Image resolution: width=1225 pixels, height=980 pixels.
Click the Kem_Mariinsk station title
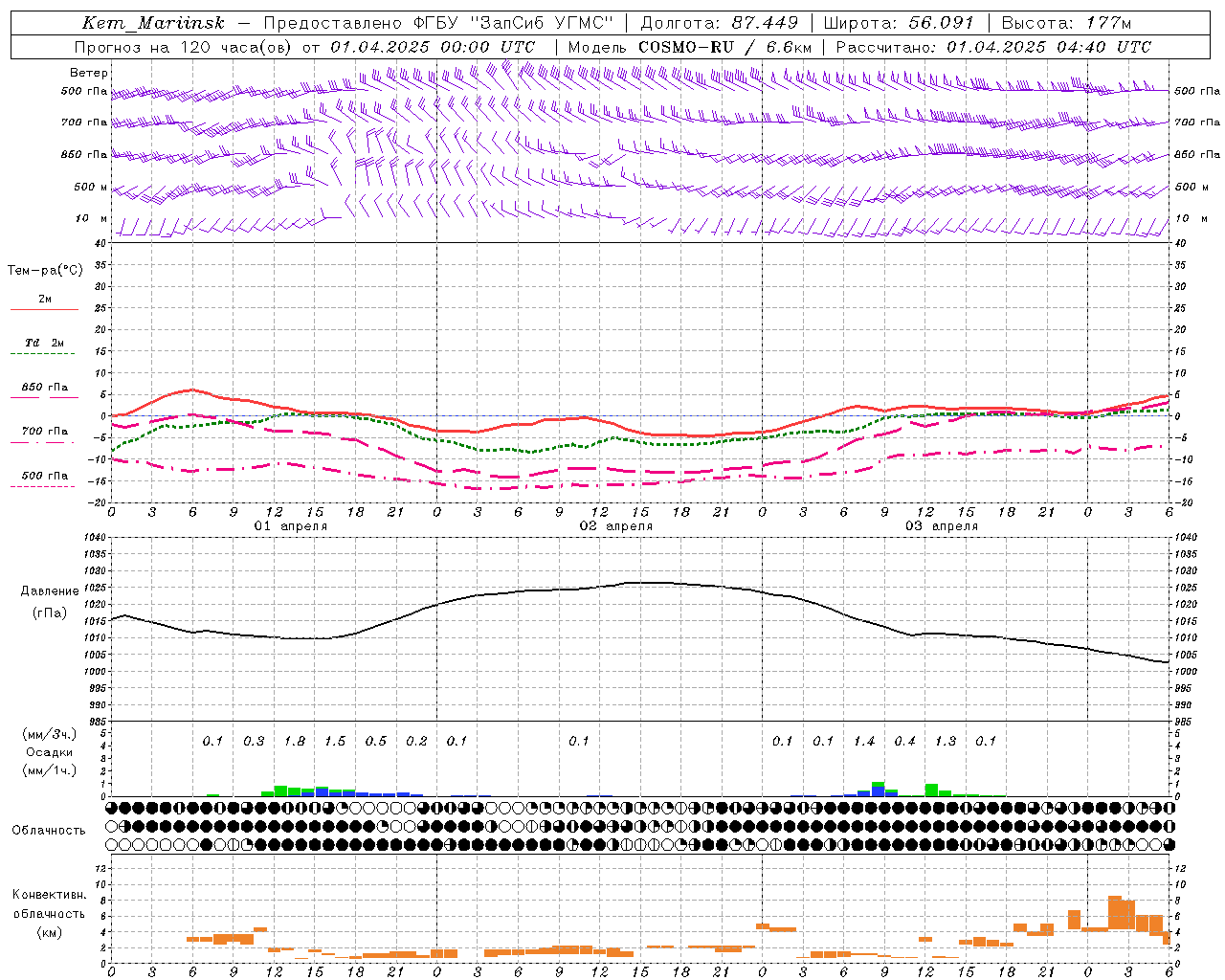click(153, 23)
